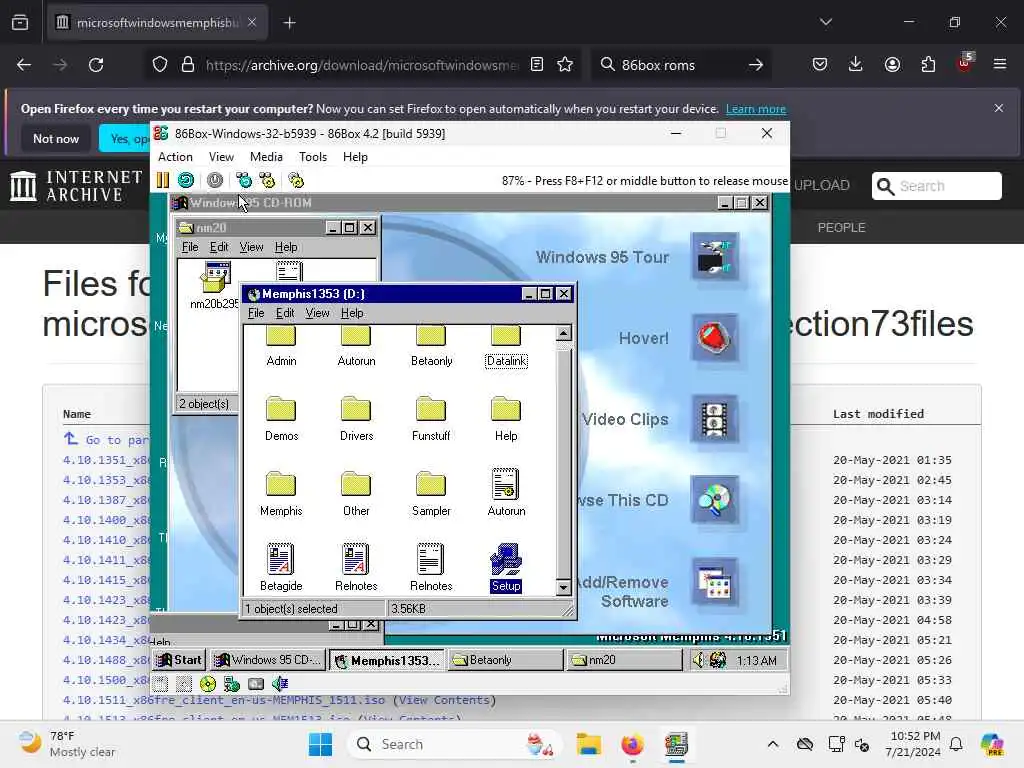Switch to Windows 95 CD-ROM taskbar button

coord(267,660)
